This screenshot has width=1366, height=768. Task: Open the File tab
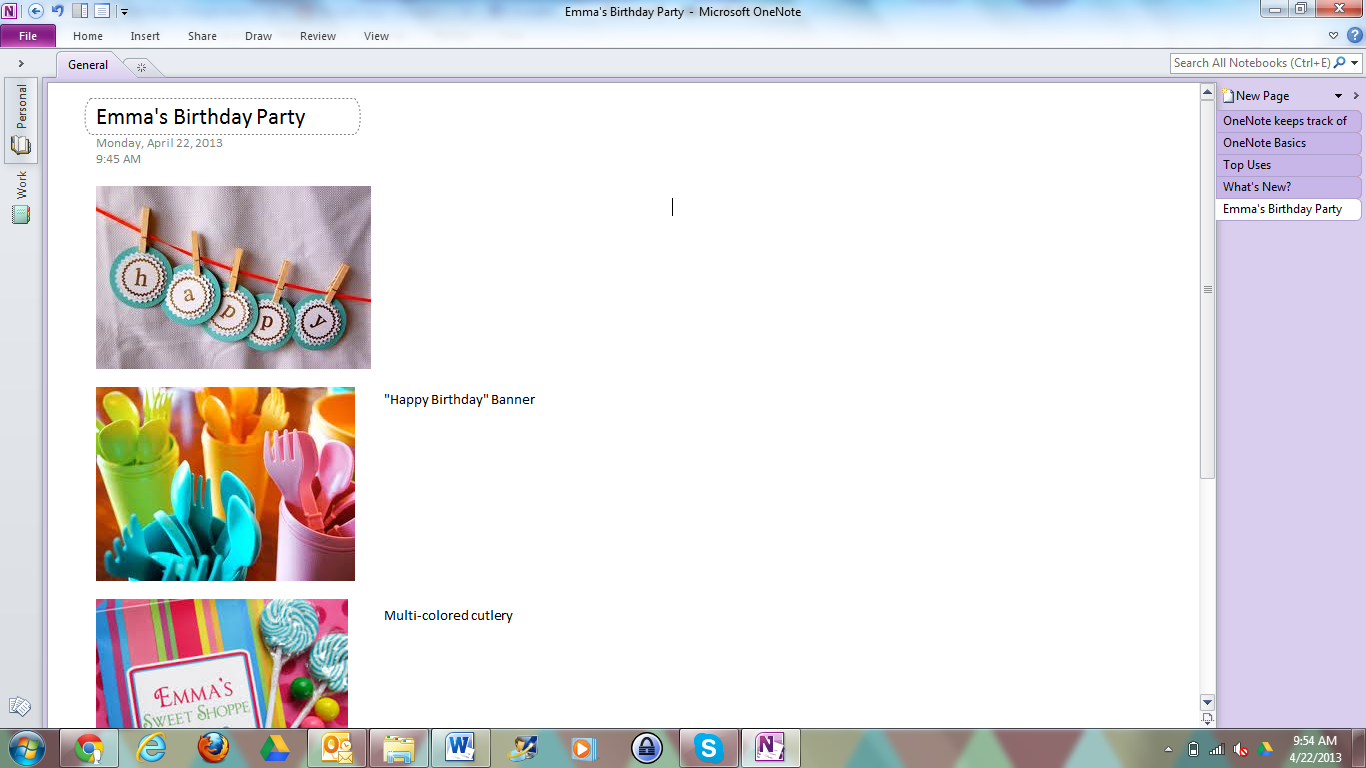pyautogui.click(x=28, y=36)
